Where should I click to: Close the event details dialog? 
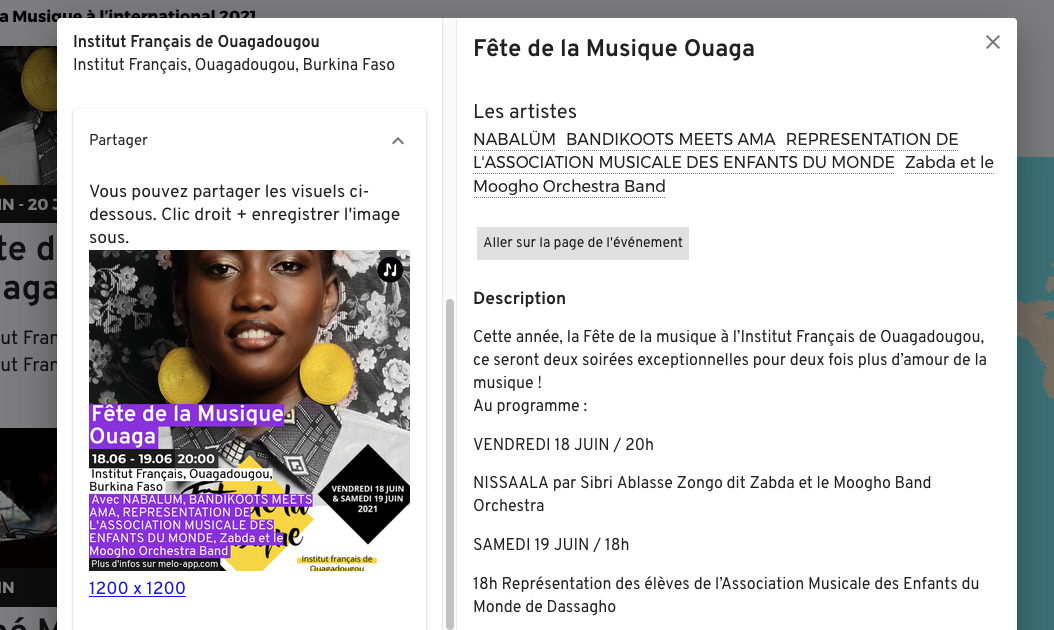(992, 42)
